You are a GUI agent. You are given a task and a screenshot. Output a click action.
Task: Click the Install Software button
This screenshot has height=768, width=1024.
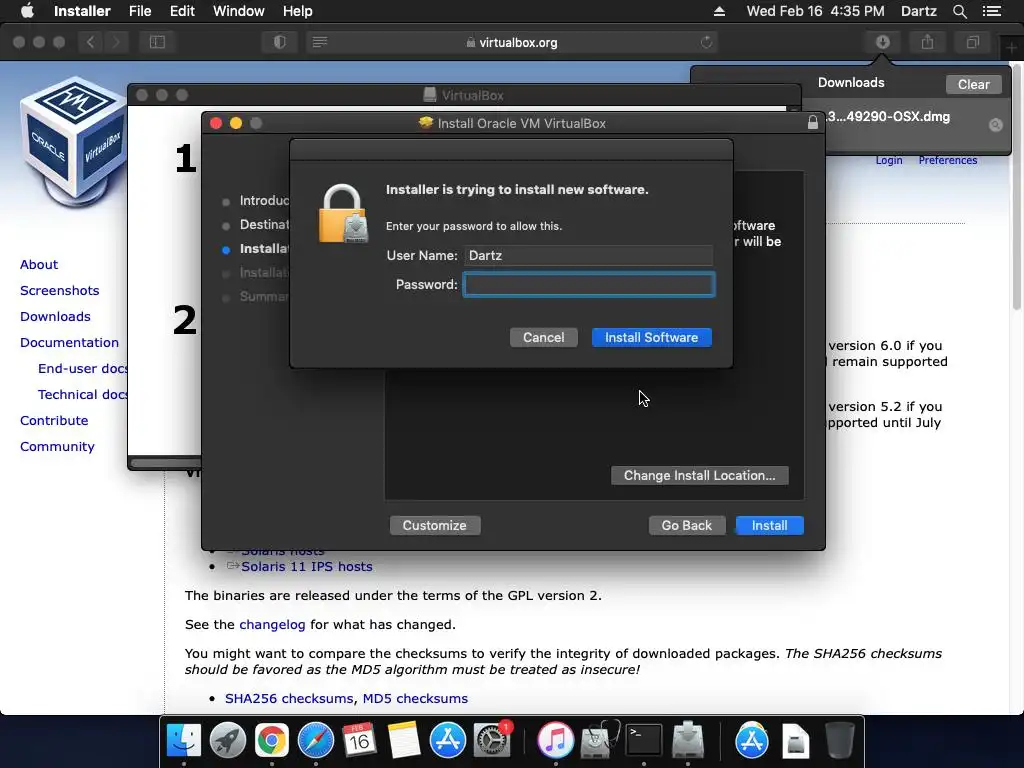[x=651, y=338]
